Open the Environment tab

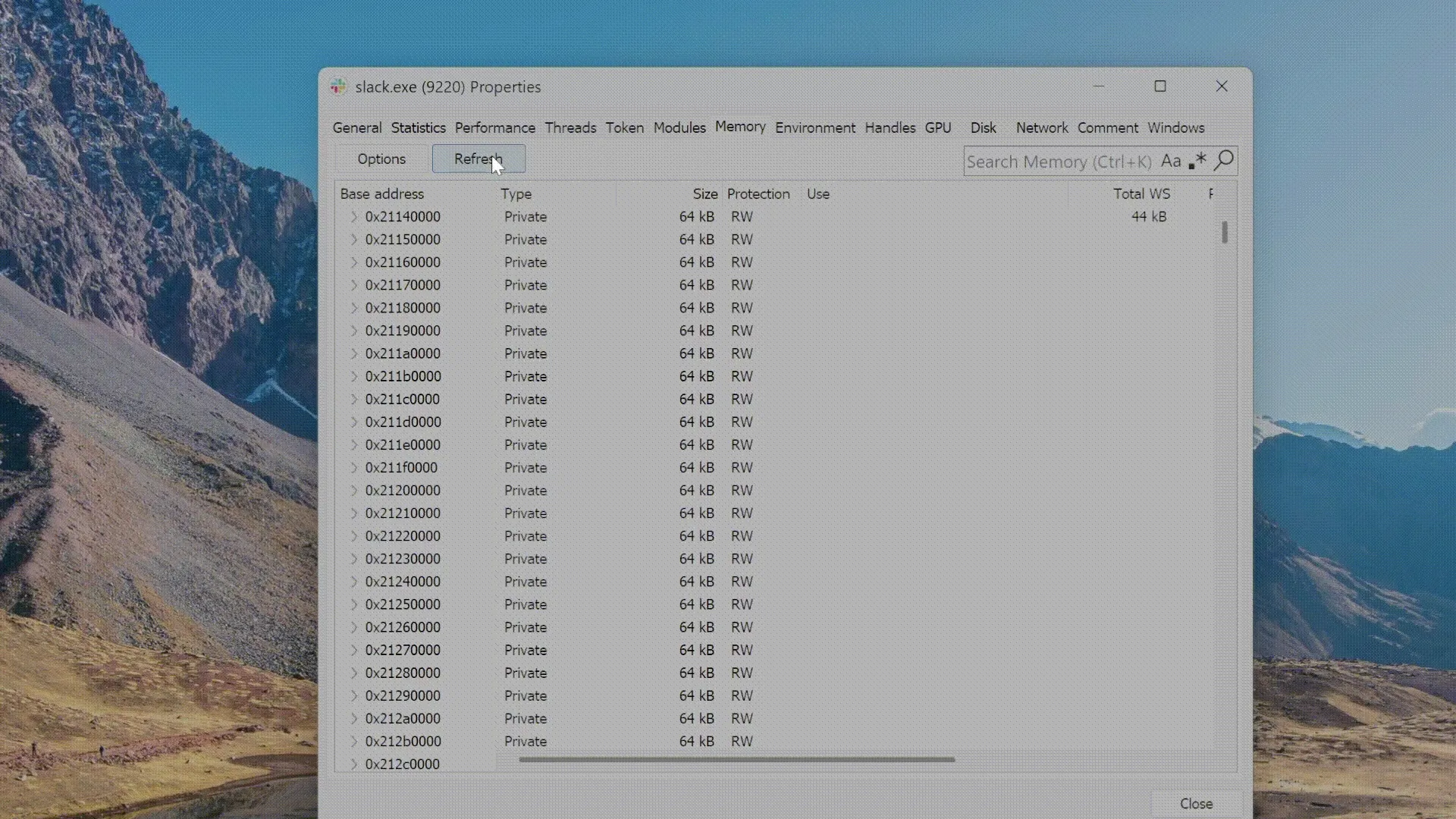pos(814,127)
